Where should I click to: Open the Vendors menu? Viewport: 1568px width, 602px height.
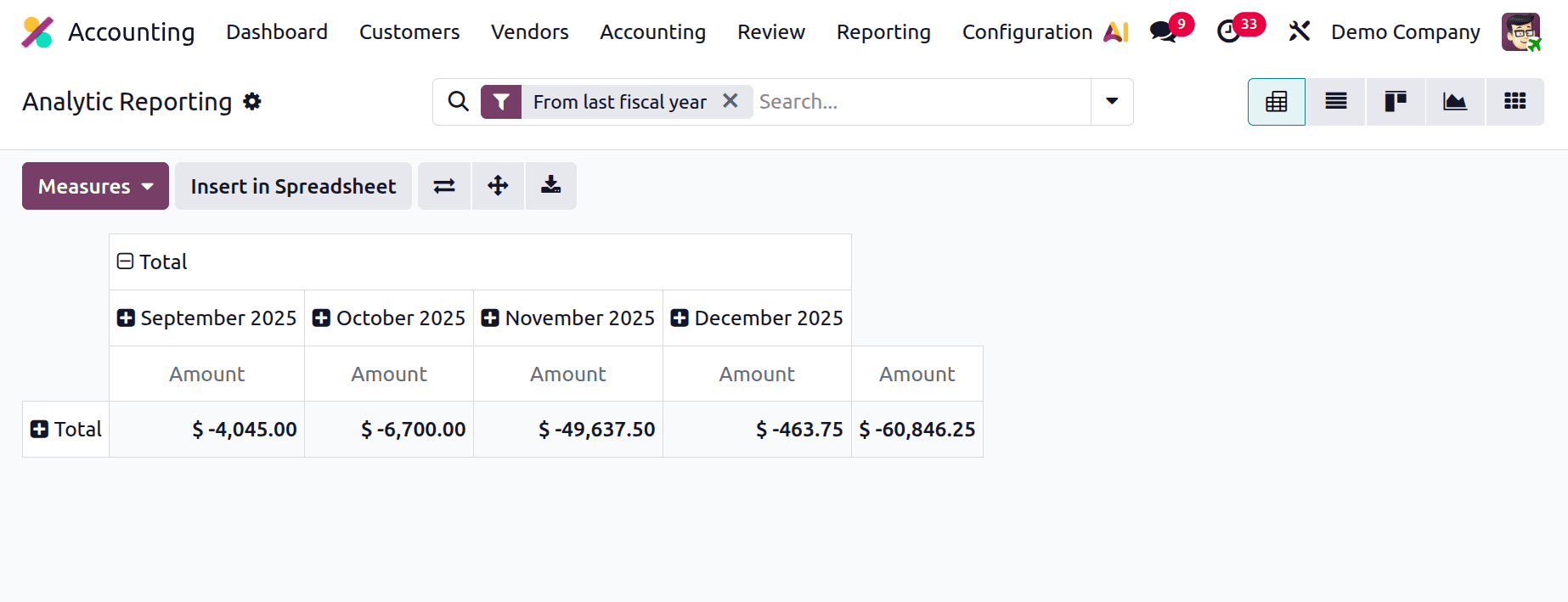(x=530, y=32)
